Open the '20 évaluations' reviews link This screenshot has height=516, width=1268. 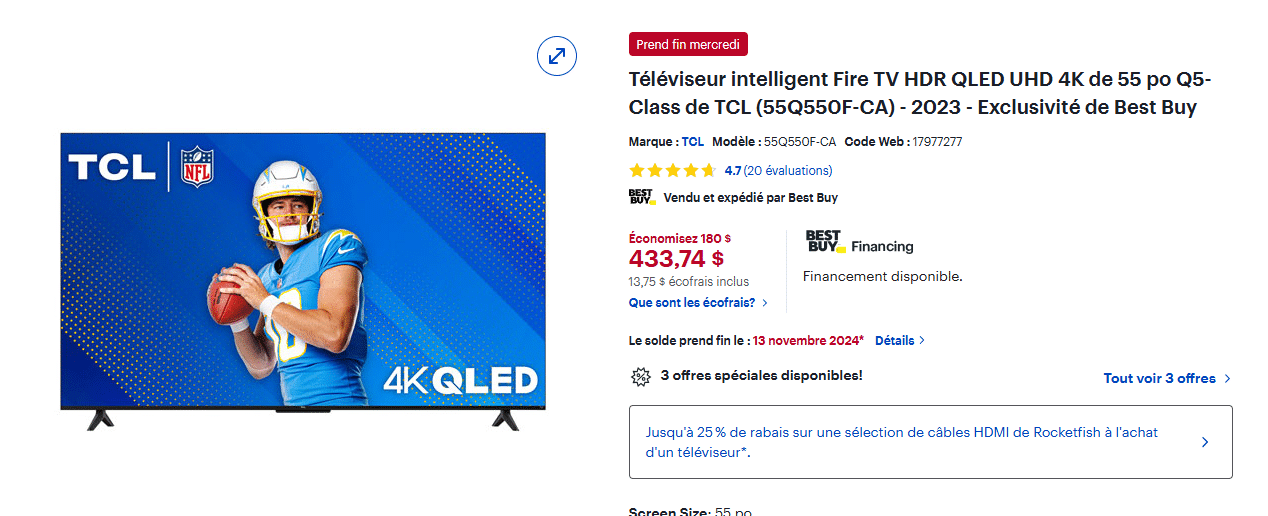tap(788, 171)
